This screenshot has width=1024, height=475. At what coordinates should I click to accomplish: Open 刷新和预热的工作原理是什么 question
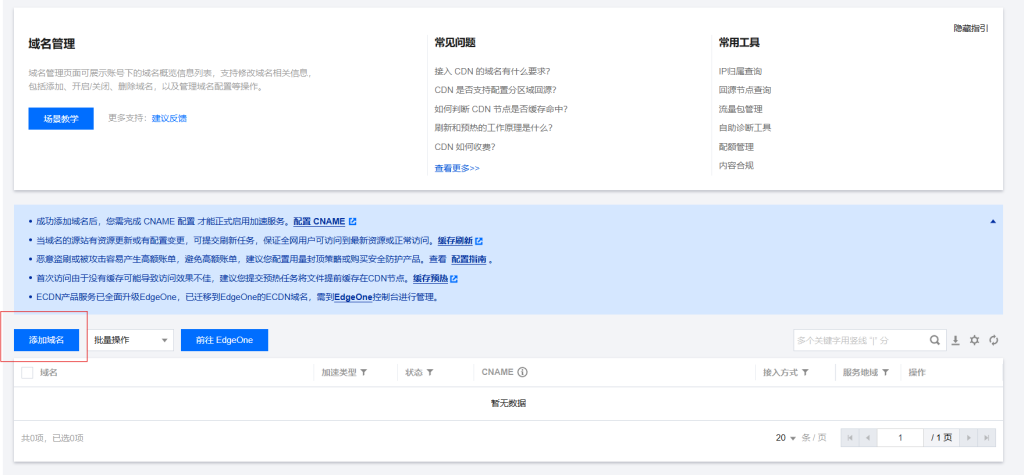pyautogui.click(x=494, y=127)
